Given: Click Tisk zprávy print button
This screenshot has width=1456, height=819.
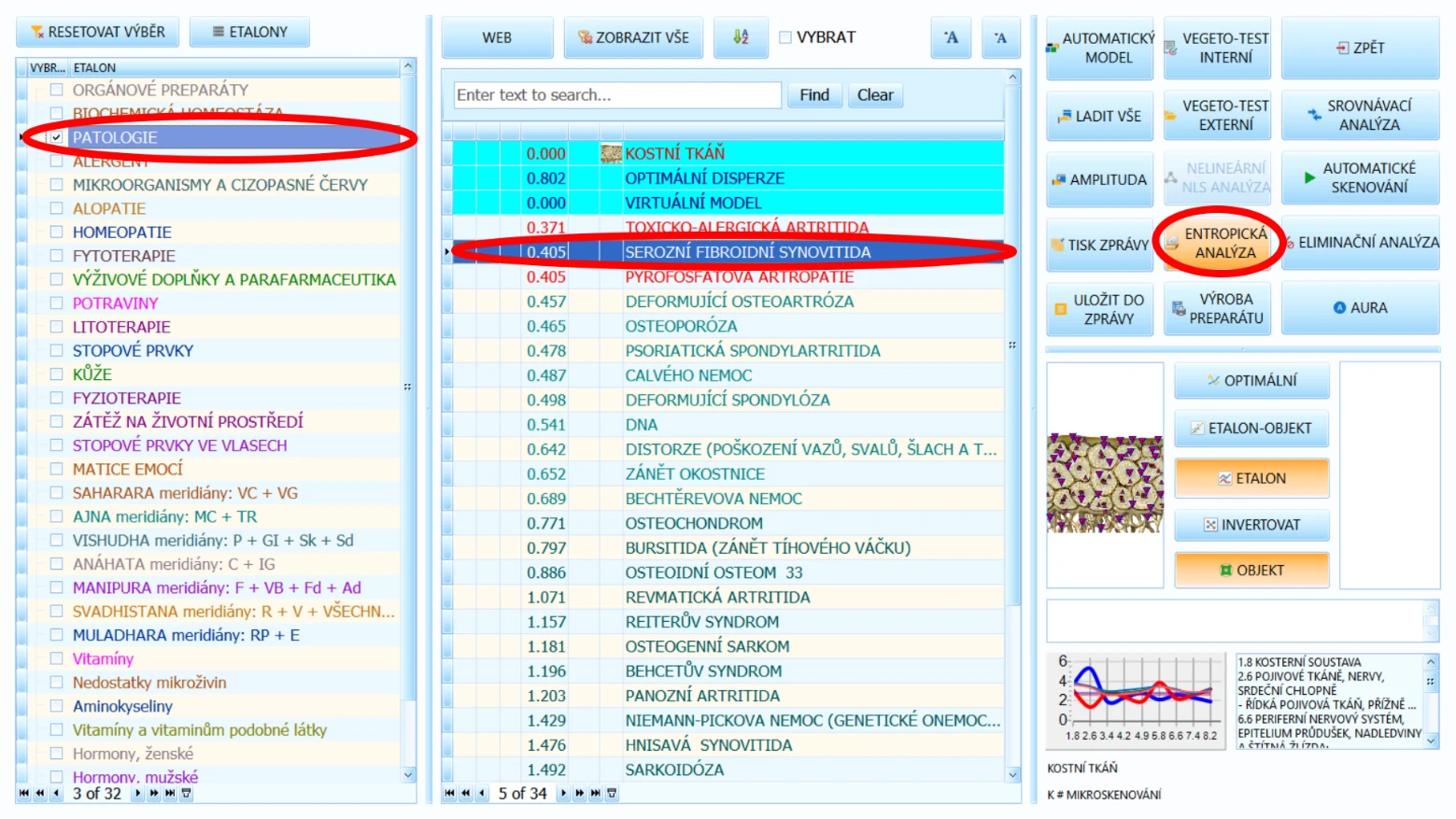Looking at the screenshot, I should pos(1099,245).
